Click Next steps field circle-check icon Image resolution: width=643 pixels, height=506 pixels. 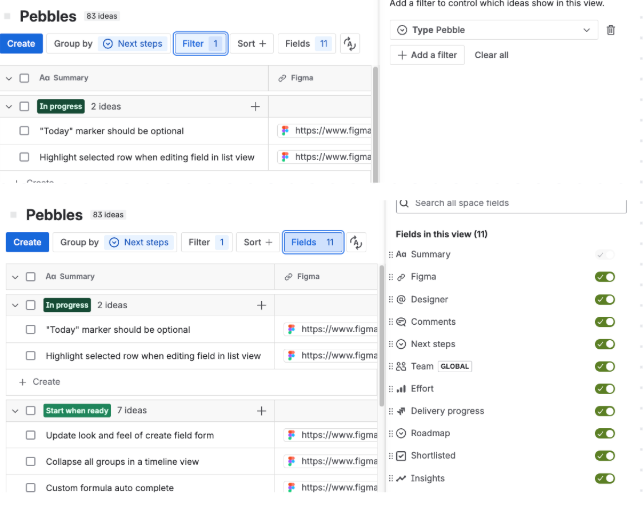[x=401, y=344]
